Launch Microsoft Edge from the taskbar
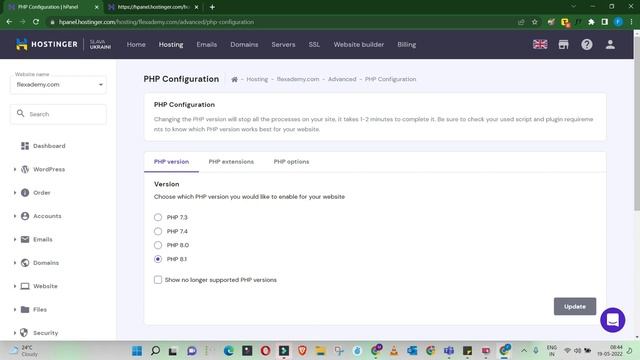Viewport: 640px width, 360px height. pos(229,351)
